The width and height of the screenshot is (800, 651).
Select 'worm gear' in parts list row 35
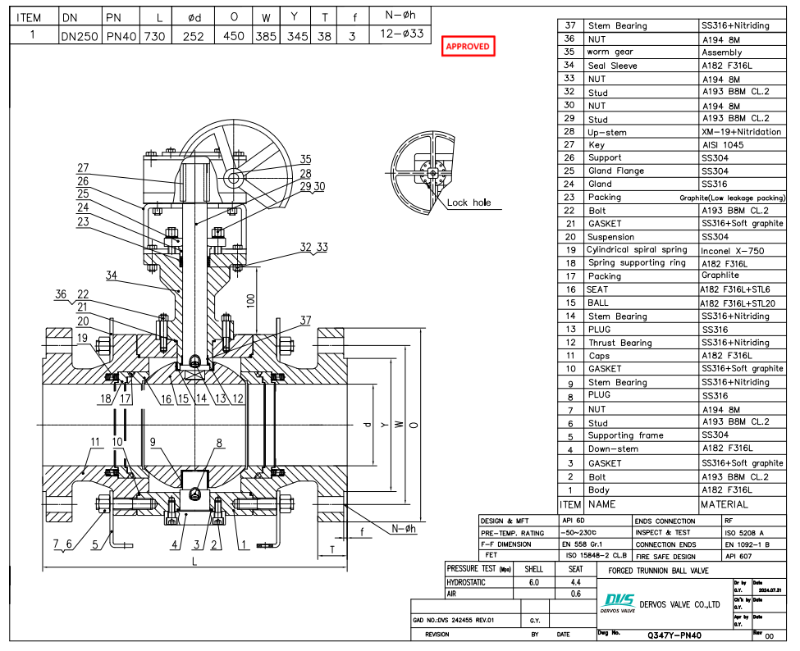click(610, 52)
